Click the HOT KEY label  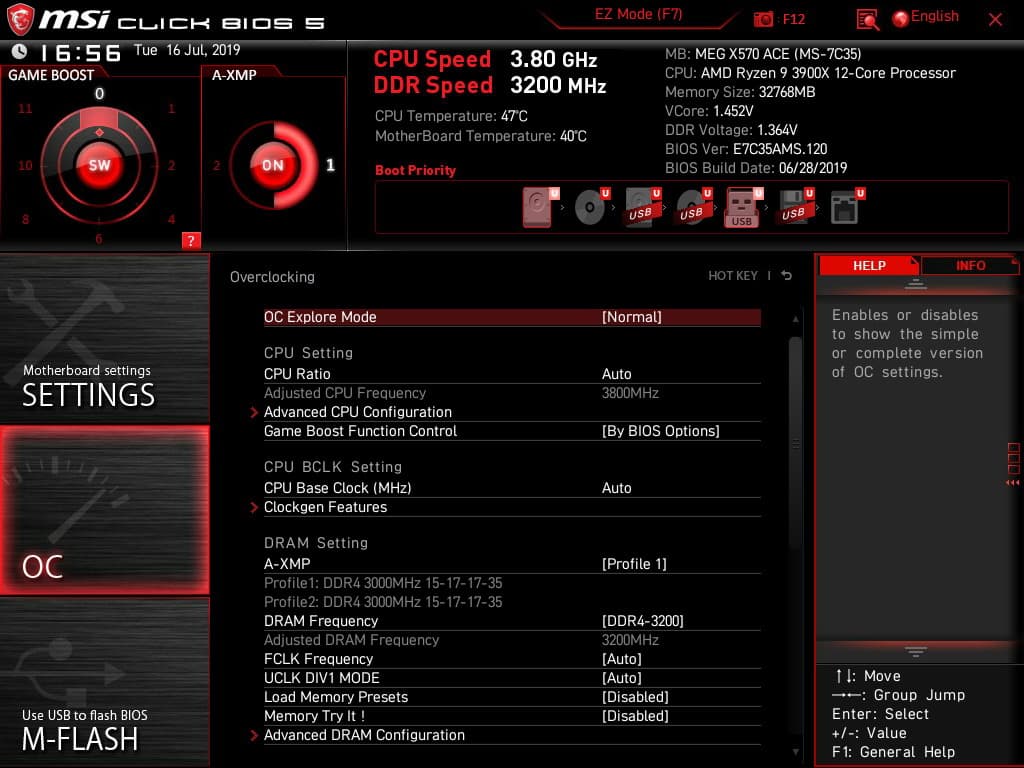tap(733, 276)
